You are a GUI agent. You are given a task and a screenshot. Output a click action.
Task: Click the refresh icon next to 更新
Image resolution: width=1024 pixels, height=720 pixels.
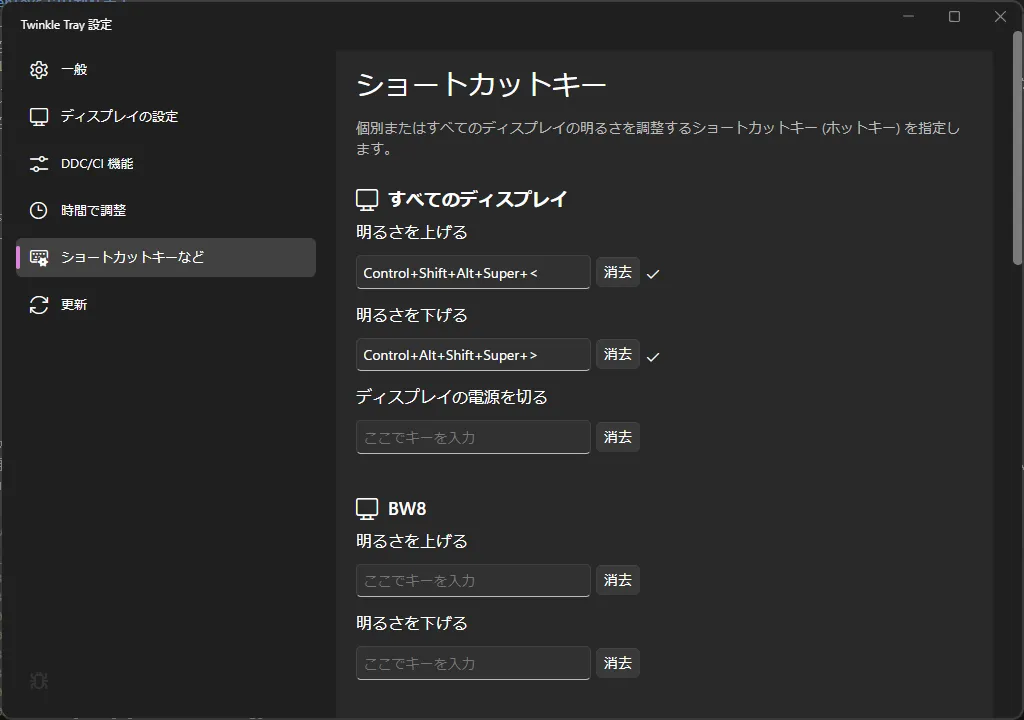coord(38,304)
